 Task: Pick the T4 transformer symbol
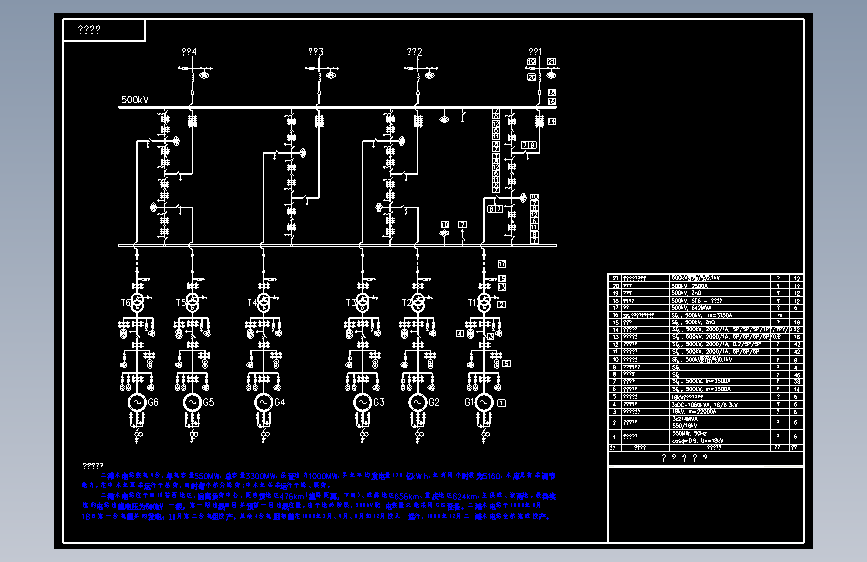point(264,303)
